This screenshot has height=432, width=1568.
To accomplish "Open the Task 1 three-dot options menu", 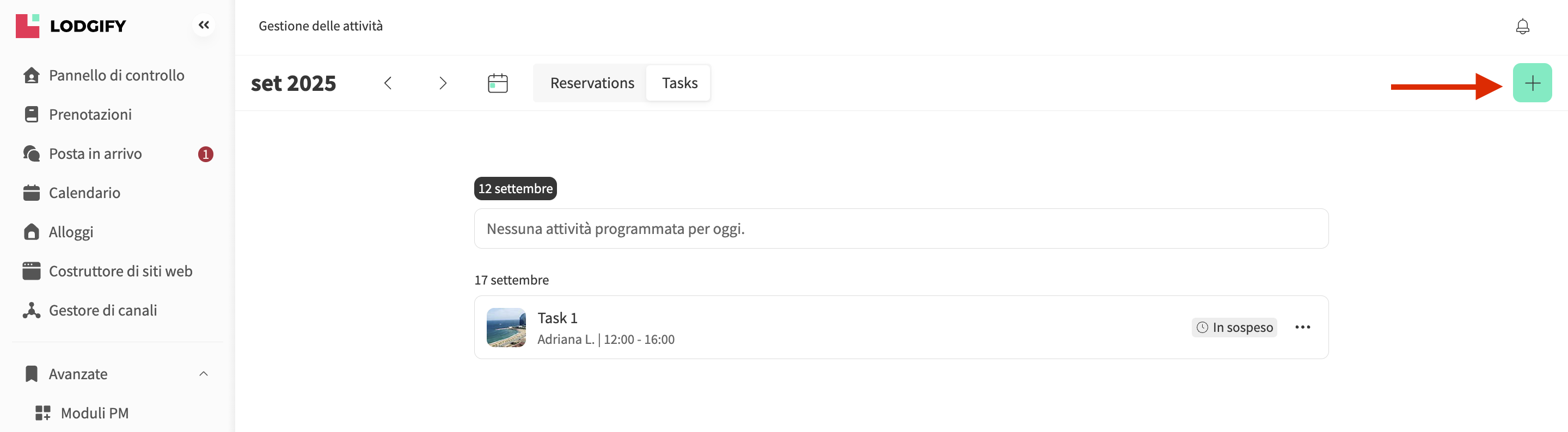I will tap(1302, 328).
